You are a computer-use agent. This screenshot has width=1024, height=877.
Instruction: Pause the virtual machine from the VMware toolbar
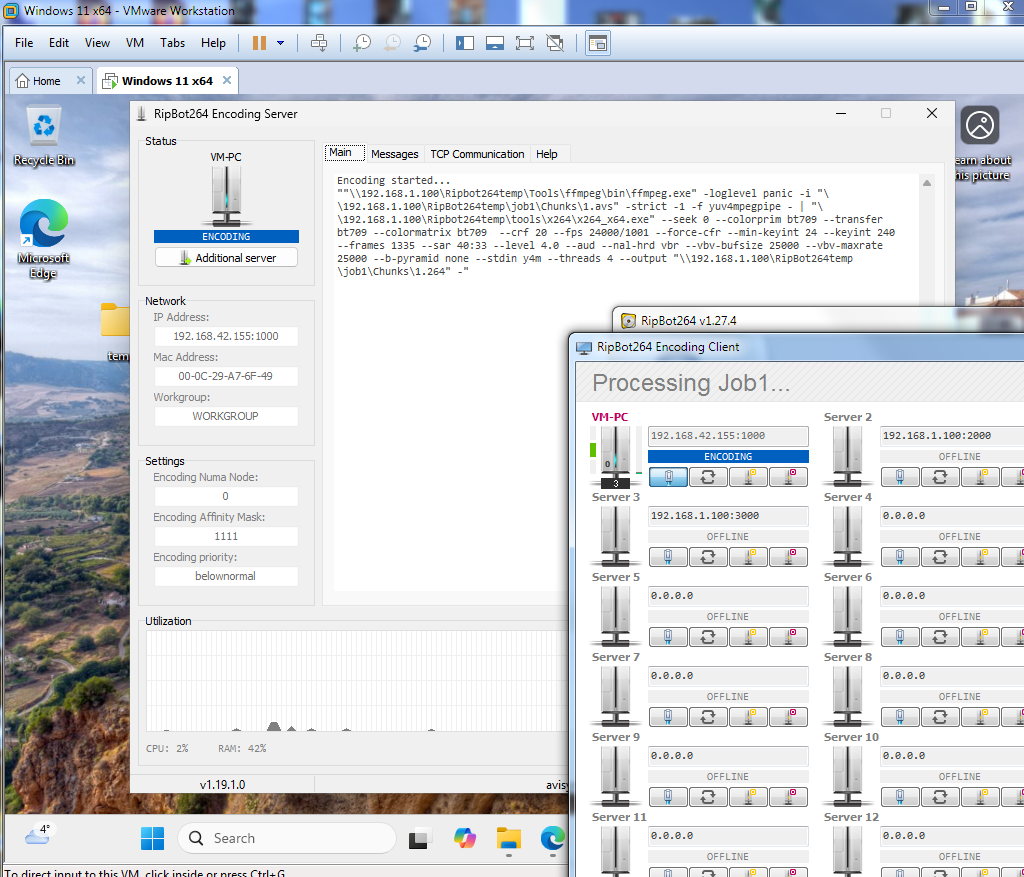[259, 43]
